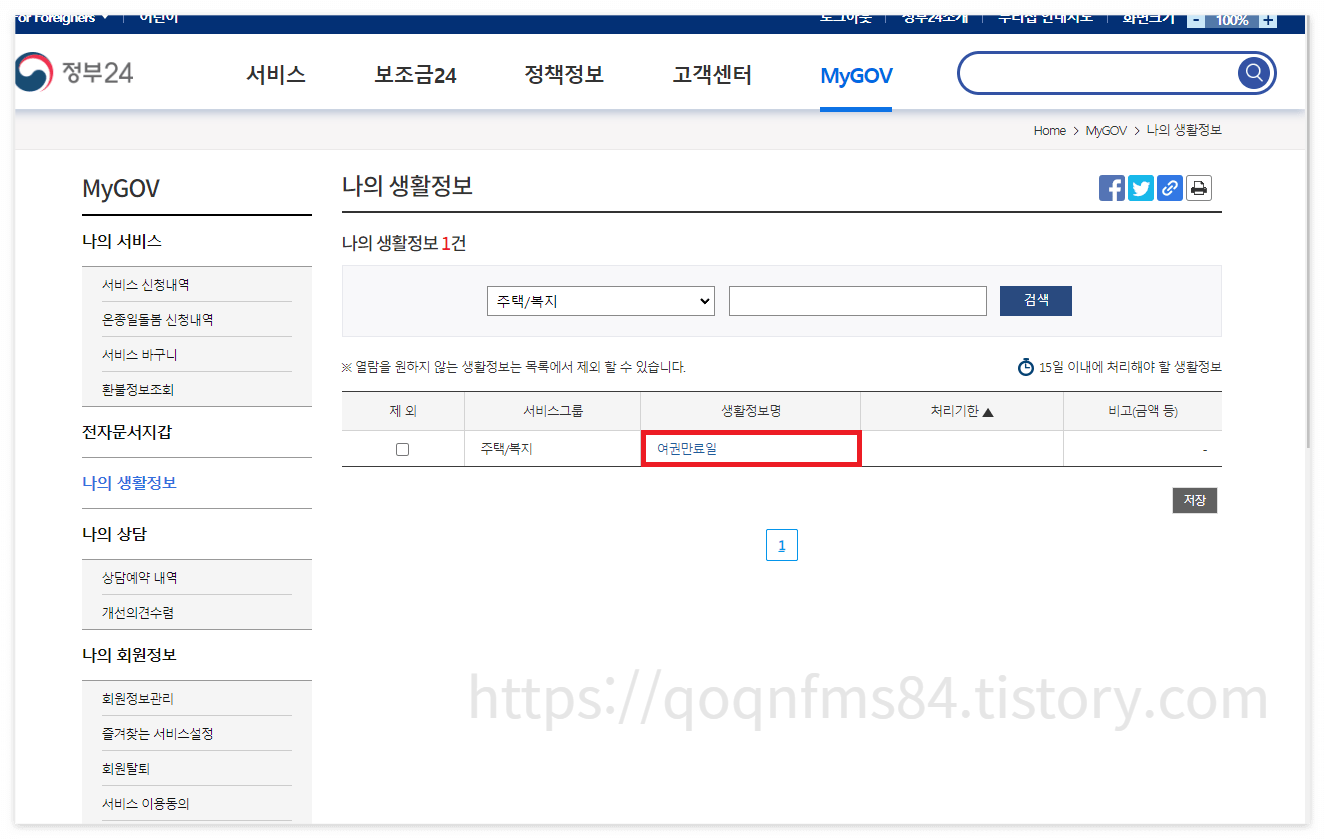The height and width of the screenshot is (839, 1325).
Task: Print page with printer icon
Action: [x=1198, y=188]
